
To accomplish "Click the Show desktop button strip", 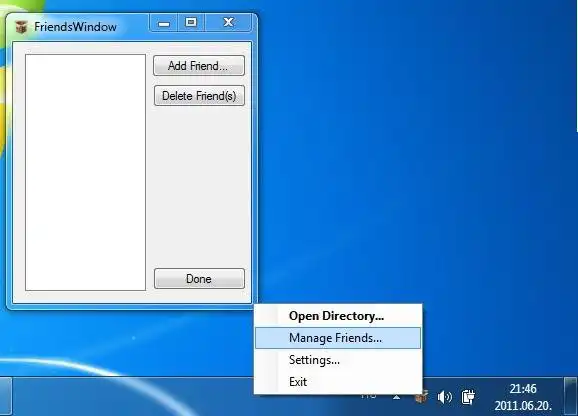I will (571, 396).
